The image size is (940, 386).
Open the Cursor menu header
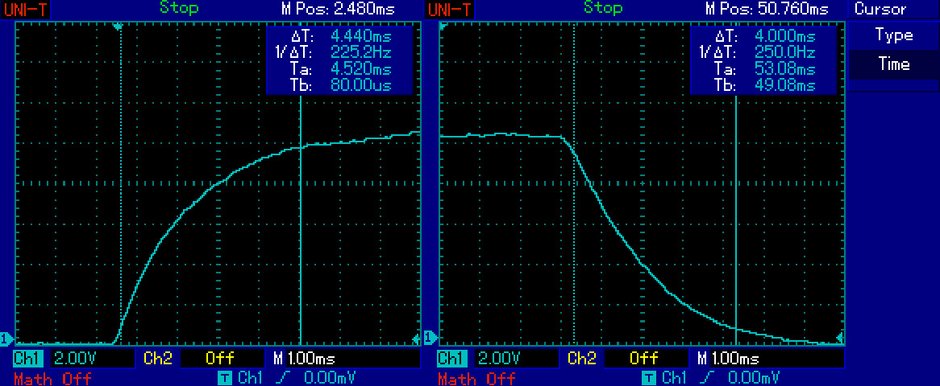pos(880,9)
